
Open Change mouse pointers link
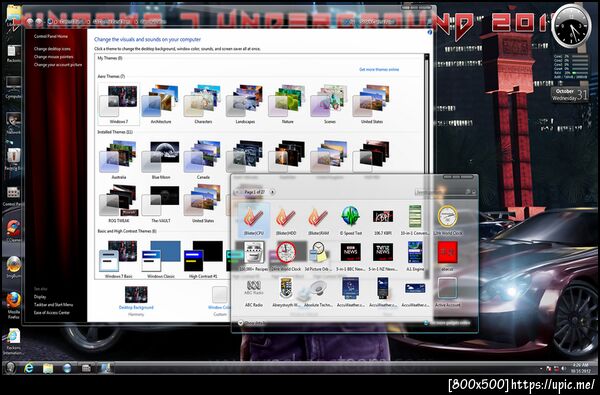click(x=53, y=57)
